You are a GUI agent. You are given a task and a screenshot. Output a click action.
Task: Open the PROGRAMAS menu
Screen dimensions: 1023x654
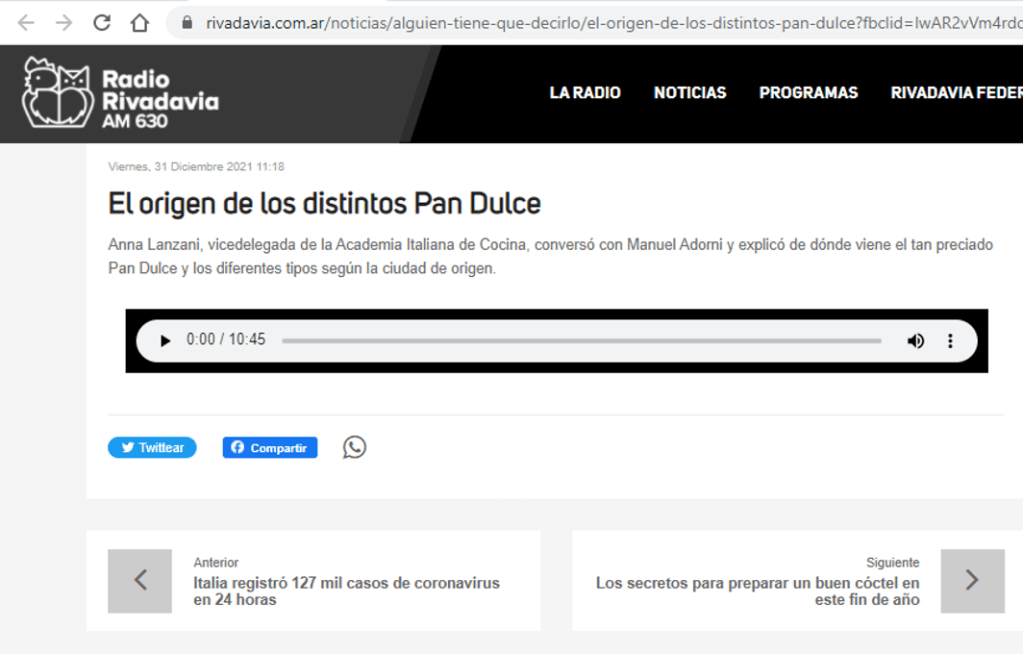pos(808,93)
